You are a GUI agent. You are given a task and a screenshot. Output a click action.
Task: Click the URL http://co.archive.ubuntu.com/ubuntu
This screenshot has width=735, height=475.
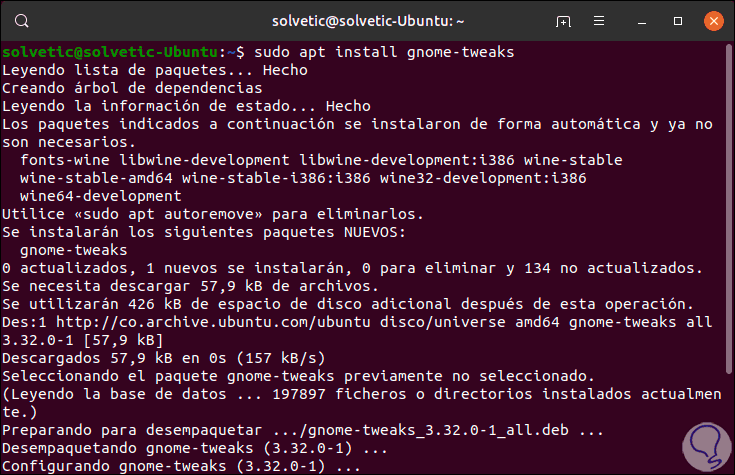213,322
